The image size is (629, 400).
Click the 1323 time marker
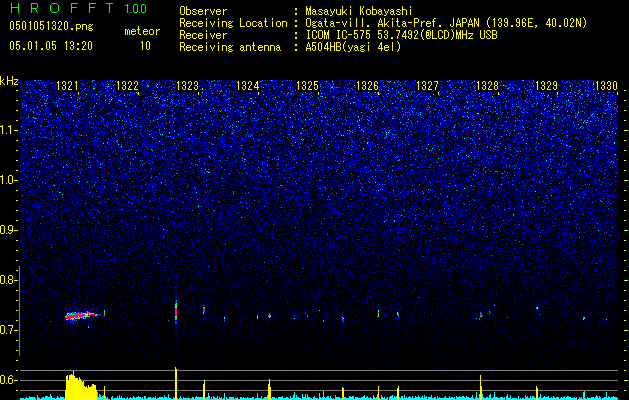click(x=187, y=86)
